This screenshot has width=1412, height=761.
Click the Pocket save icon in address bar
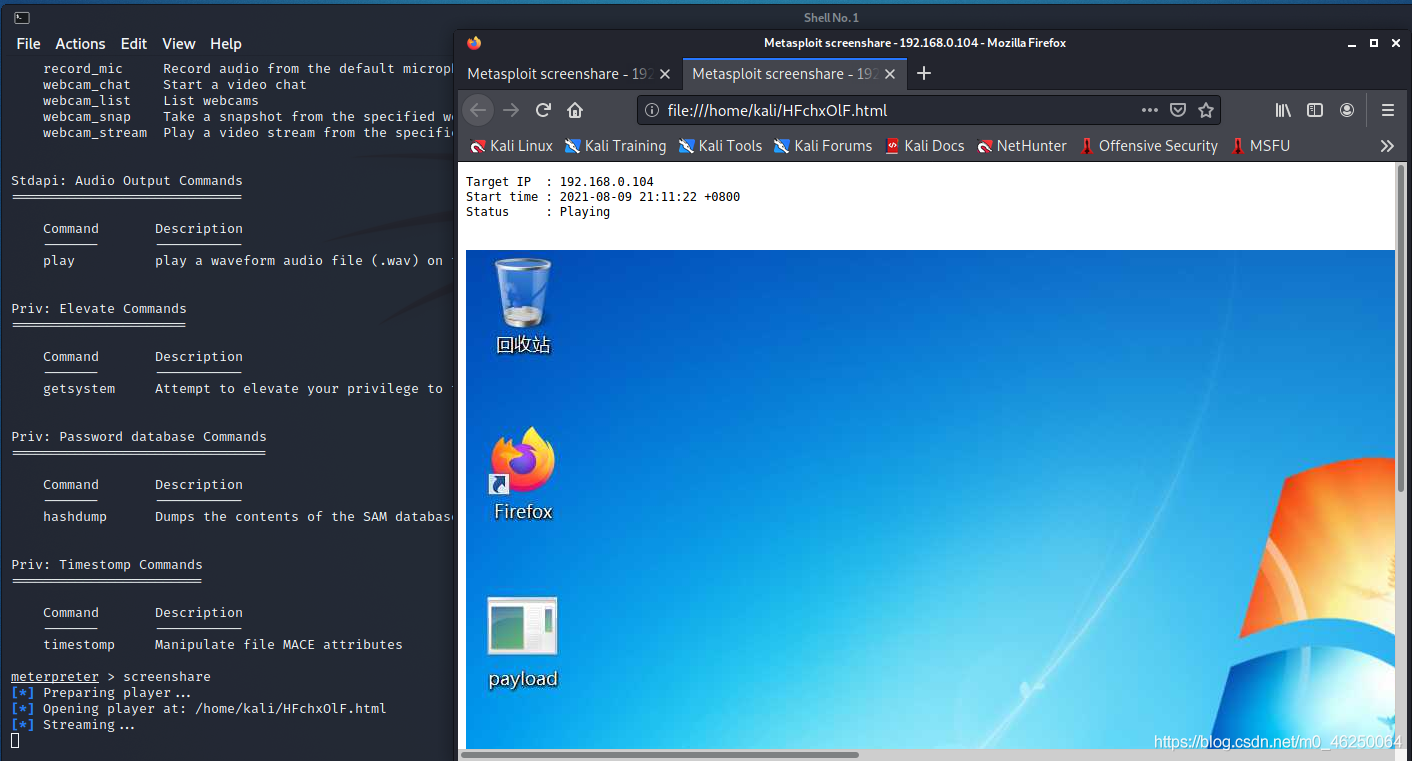pos(1178,110)
